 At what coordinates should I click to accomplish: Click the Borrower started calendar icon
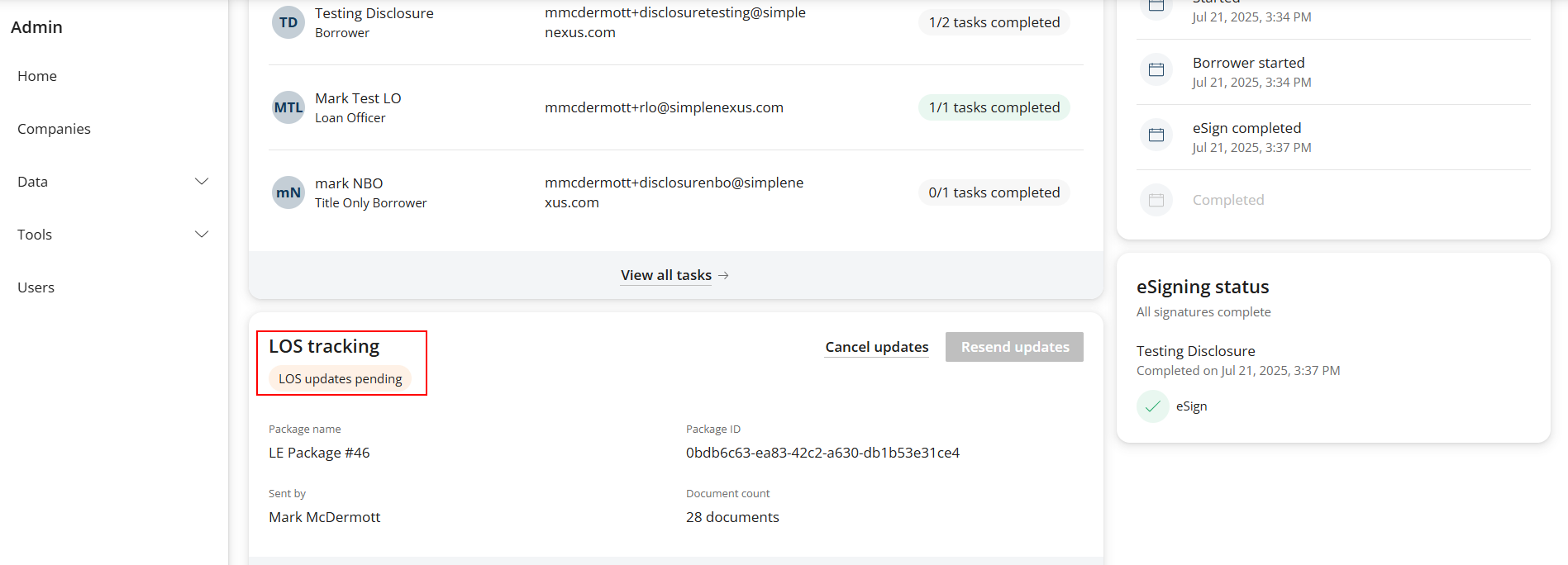[x=1156, y=69]
